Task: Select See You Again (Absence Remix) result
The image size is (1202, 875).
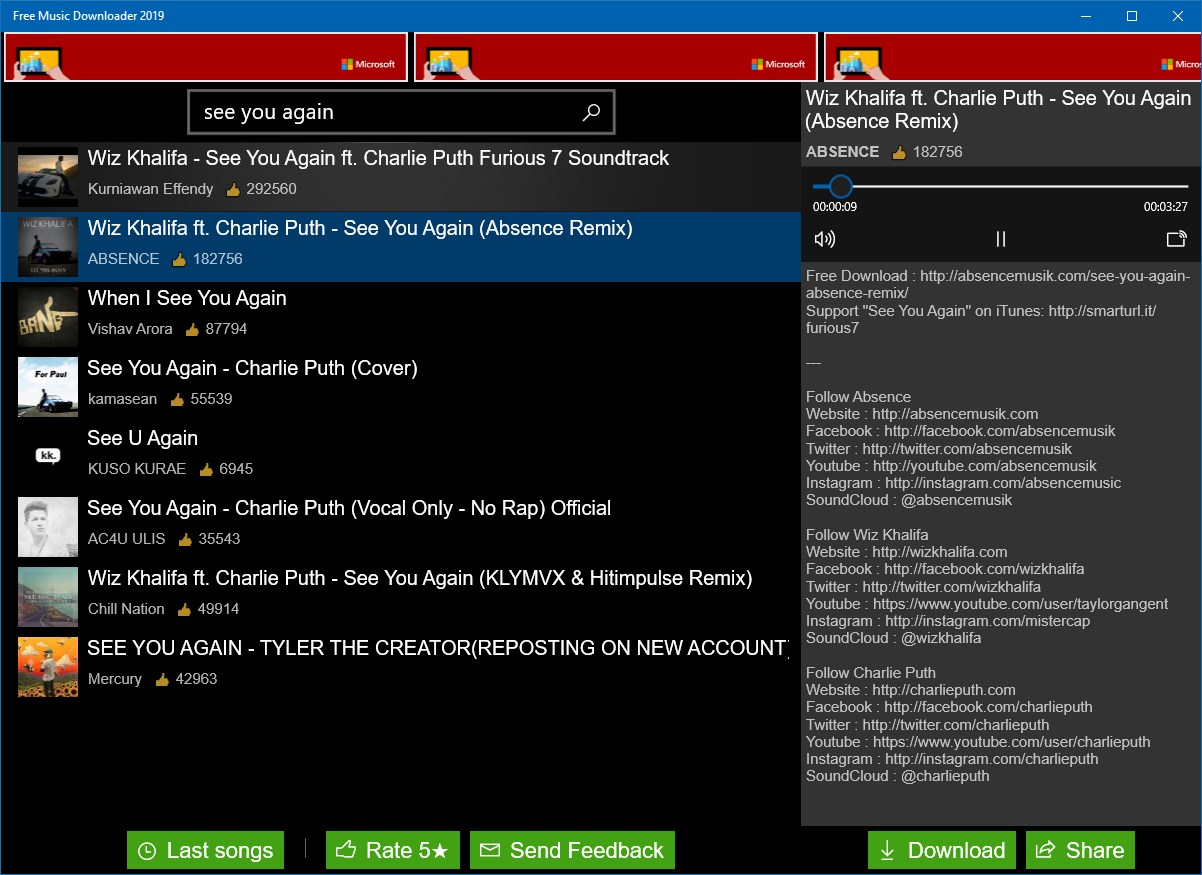Action: coord(400,247)
